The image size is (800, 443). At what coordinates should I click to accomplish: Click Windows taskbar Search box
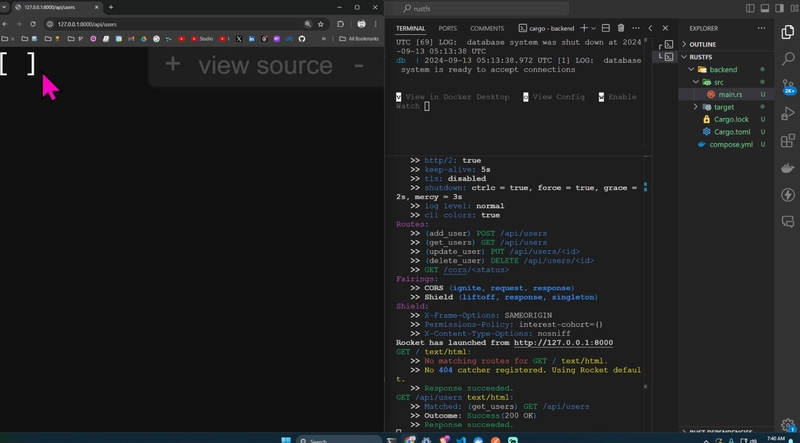click(339, 440)
